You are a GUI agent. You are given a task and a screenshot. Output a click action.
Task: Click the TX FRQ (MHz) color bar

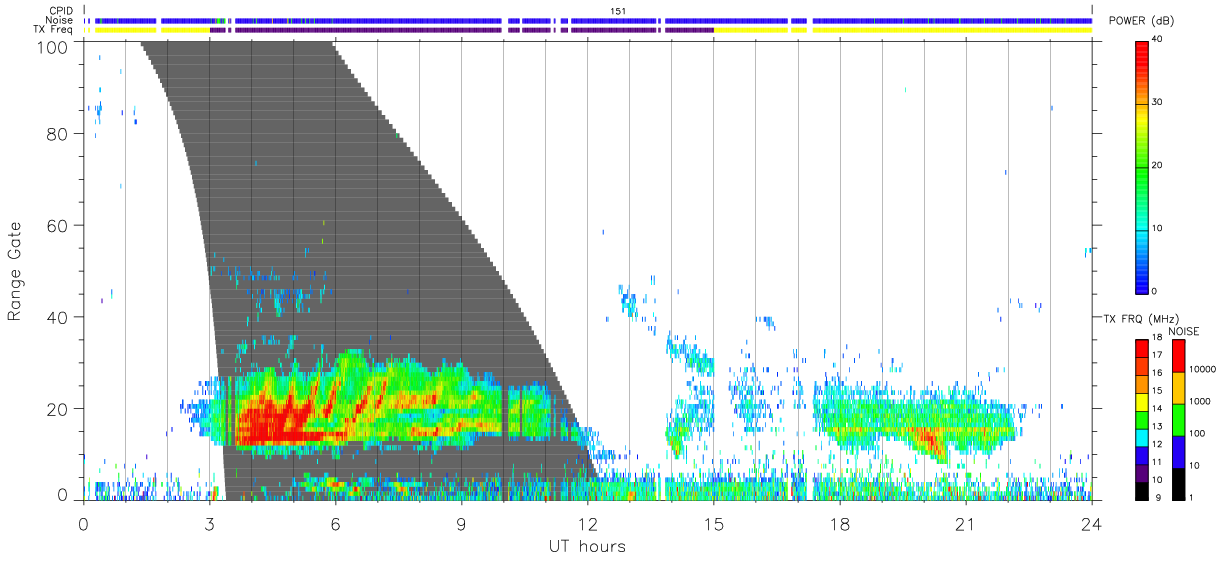[1142, 418]
